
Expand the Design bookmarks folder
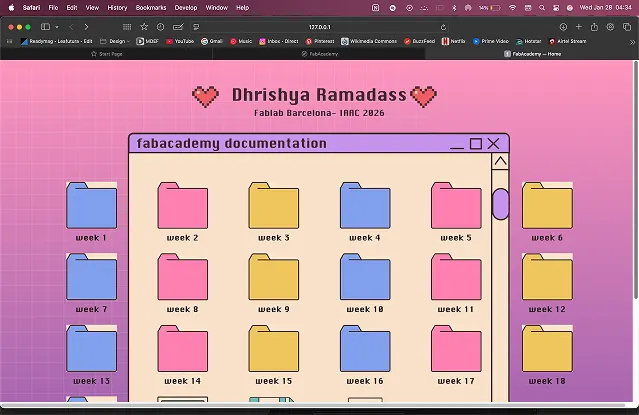click(115, 41)
